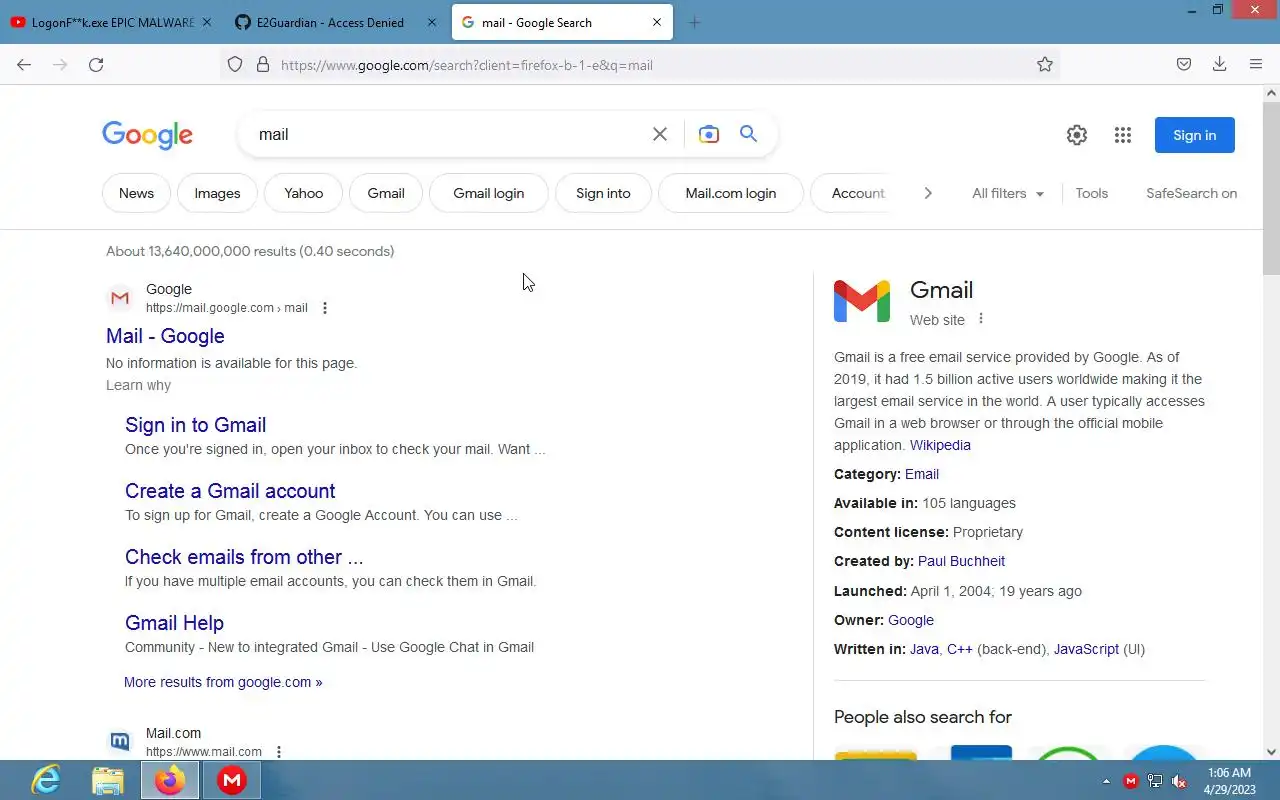Image resolution: width=1280 pixels, height=800 pixels.
Task: Open options for the Mail - Google result
Action: click(x=325, y=308)
